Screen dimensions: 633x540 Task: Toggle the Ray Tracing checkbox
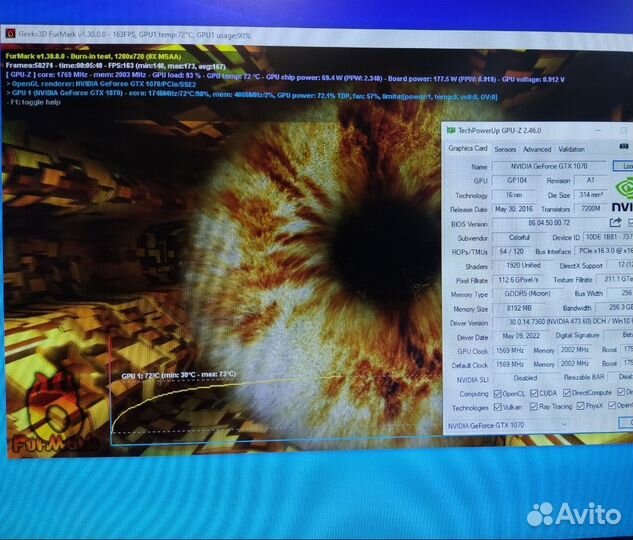[534, 406]
